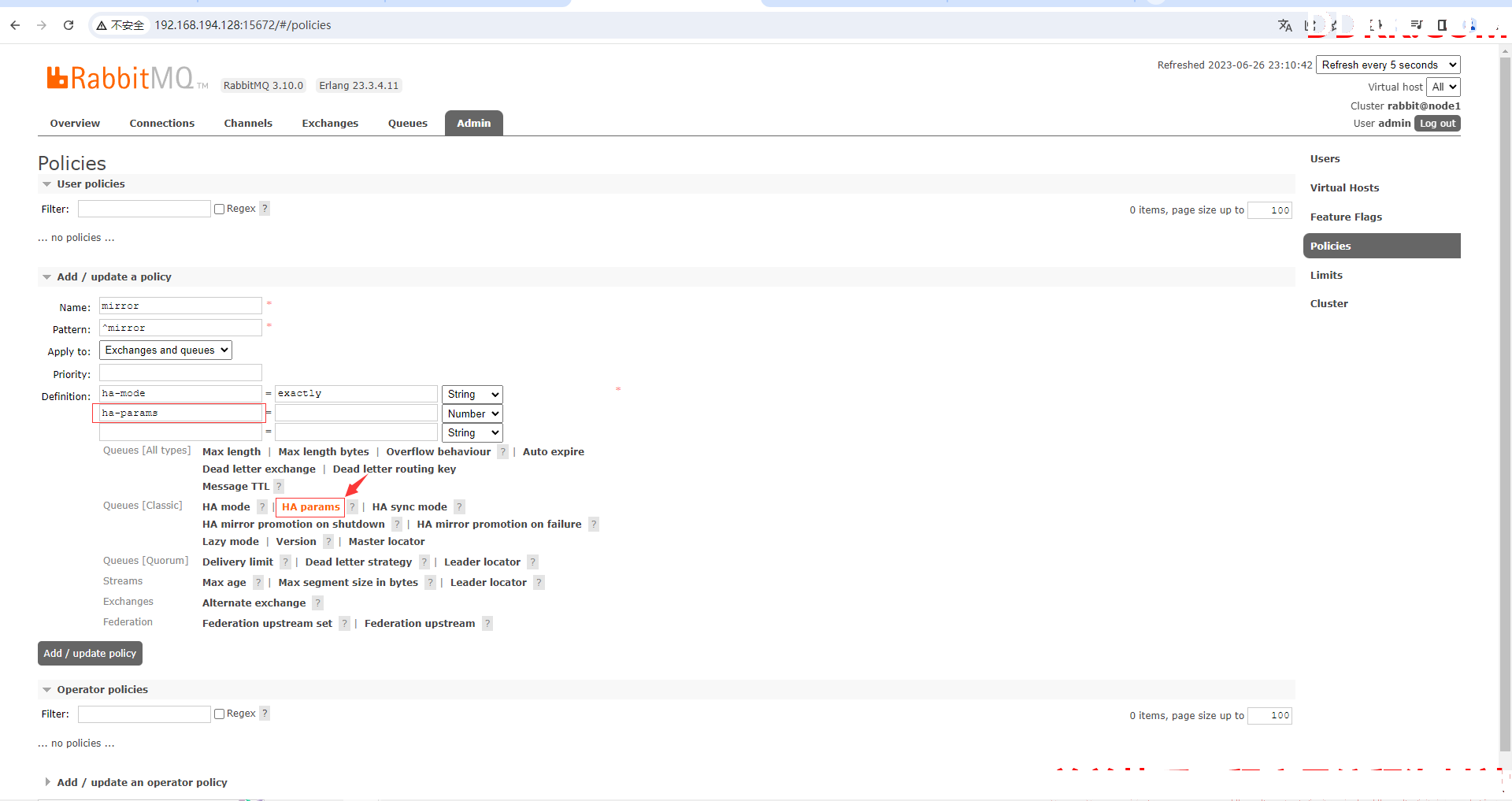The height and width of the screenshot is (801, 1512).
Task: Open help for Max segment size in bytes
Action: pyautogui.click(x=430, y=583)
